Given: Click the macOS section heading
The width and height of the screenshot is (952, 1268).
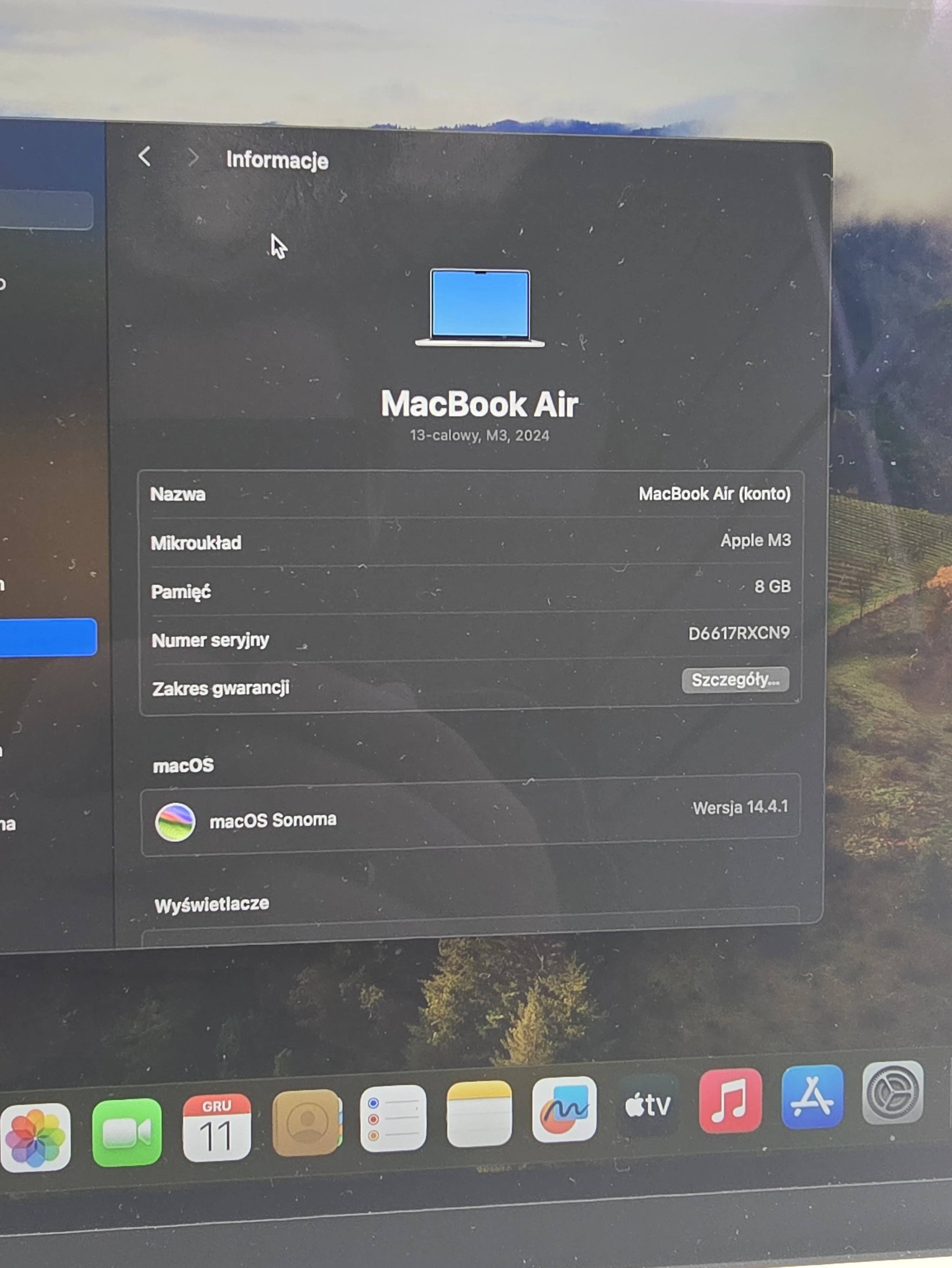Looking at the screenshot, I should 183,765.
